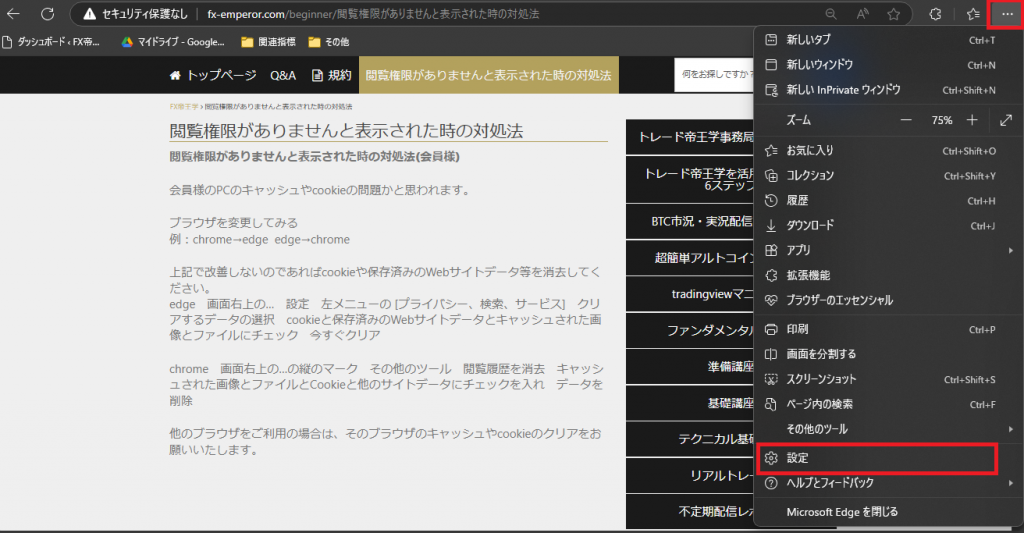The height and width of the screenshot is (533, 1024).
Task: Open トレード帝王学事務局 sidebar button
Action: tap(690, 137)
